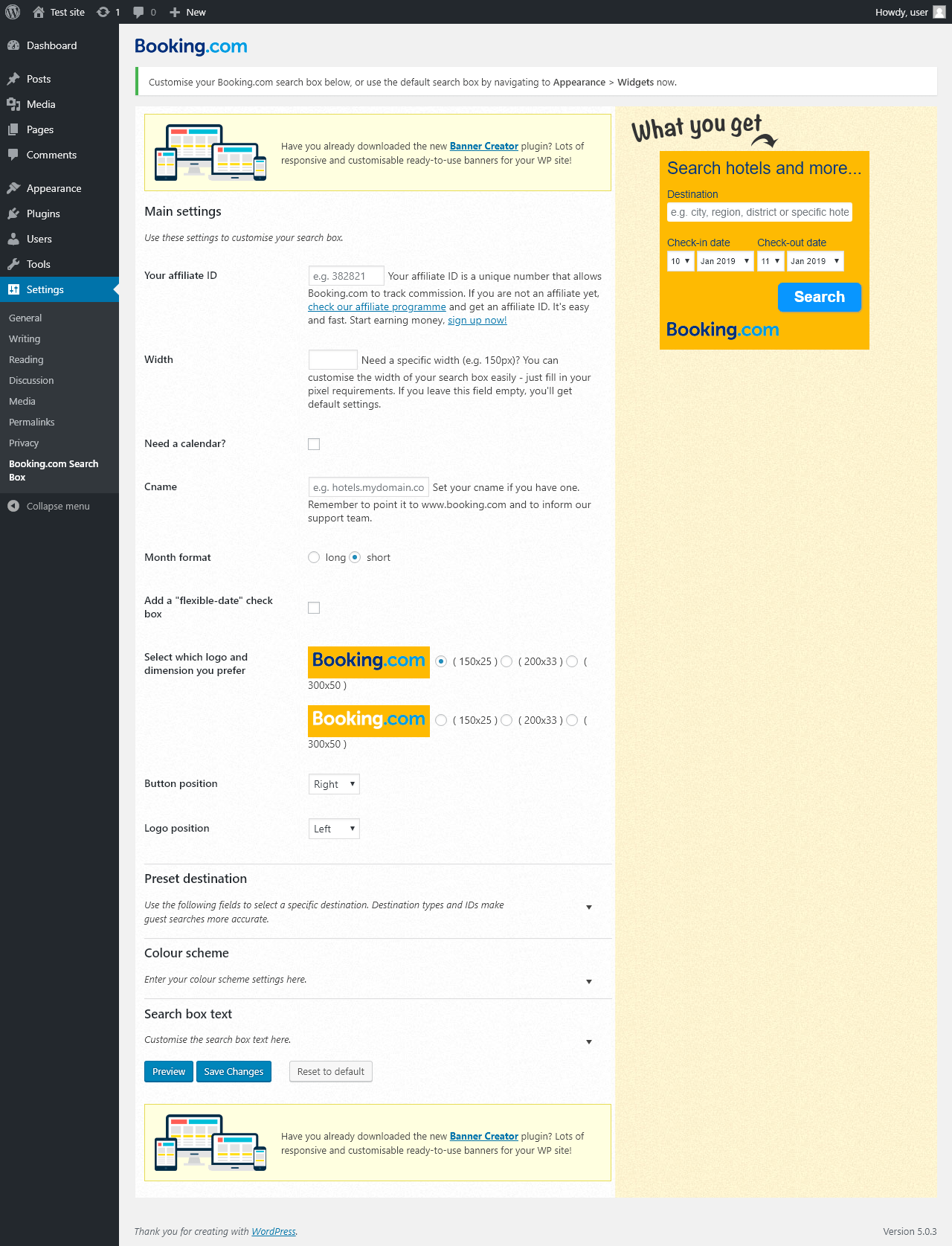Choose blue logo 150x25 size
This screenshot has width=952, height=1246.
441,661
